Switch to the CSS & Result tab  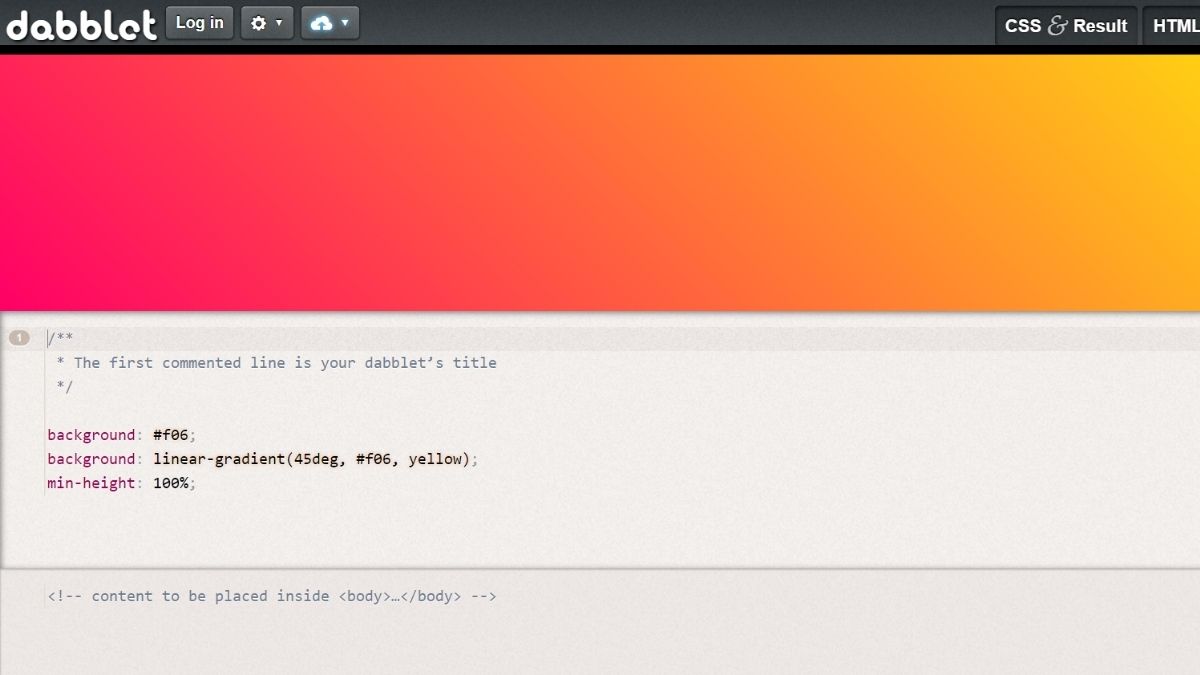(x=1065, y=26)
